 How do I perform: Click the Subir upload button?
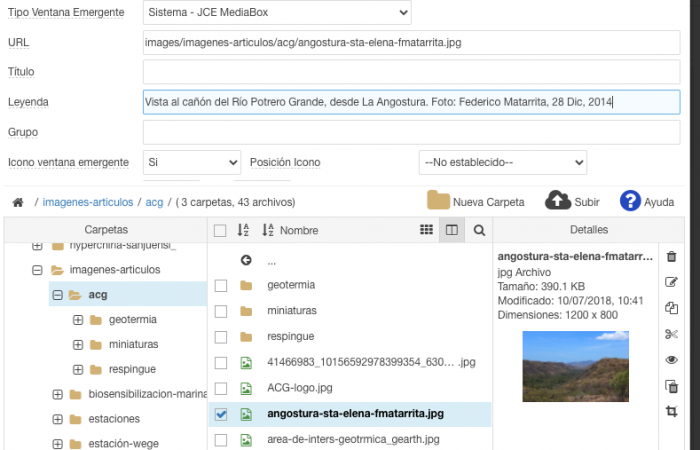pyautogui.click(x=573, y=201)
